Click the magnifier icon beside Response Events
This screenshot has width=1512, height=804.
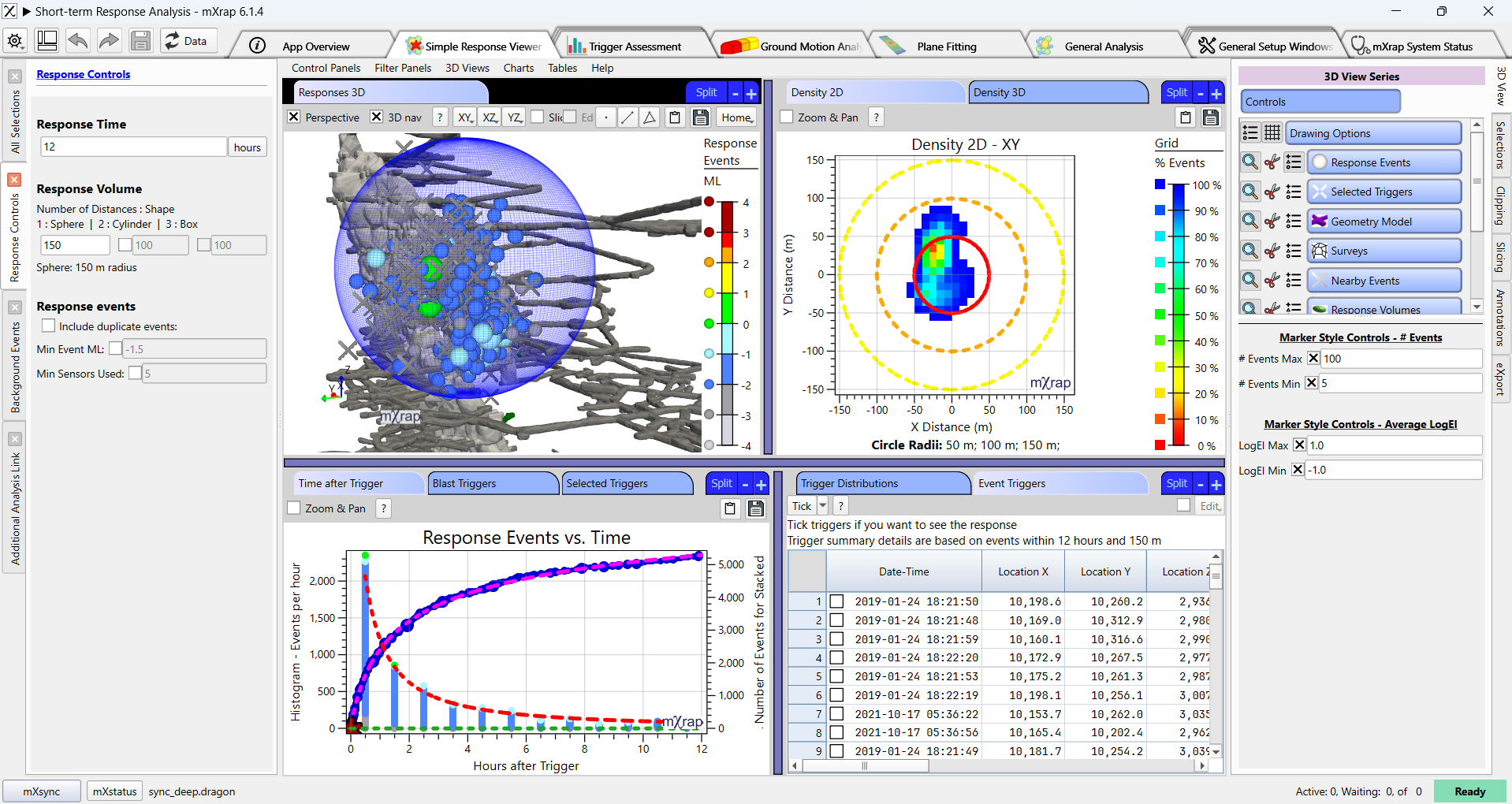tap(1250, 162)
